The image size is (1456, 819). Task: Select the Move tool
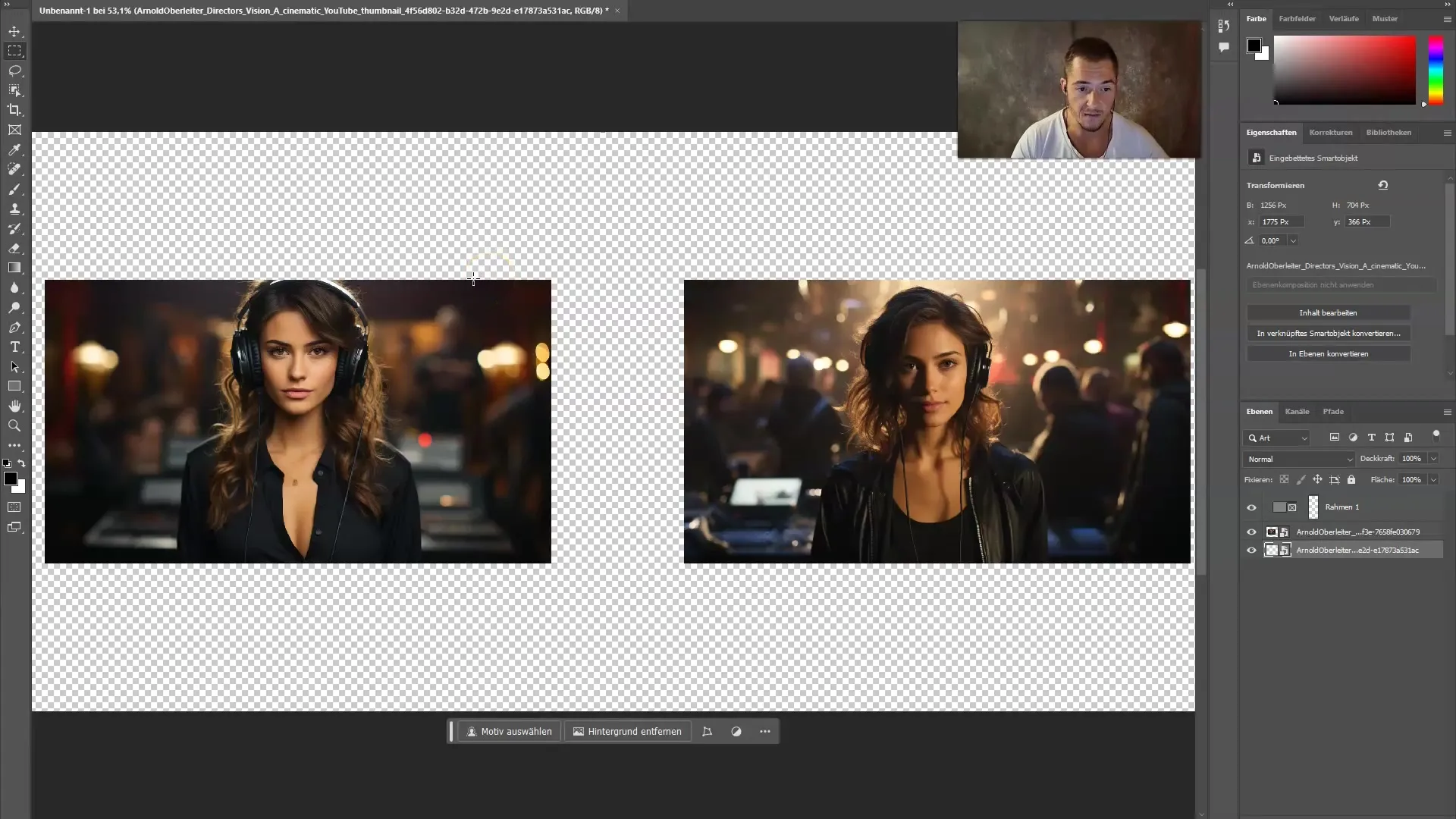point(14,32)
